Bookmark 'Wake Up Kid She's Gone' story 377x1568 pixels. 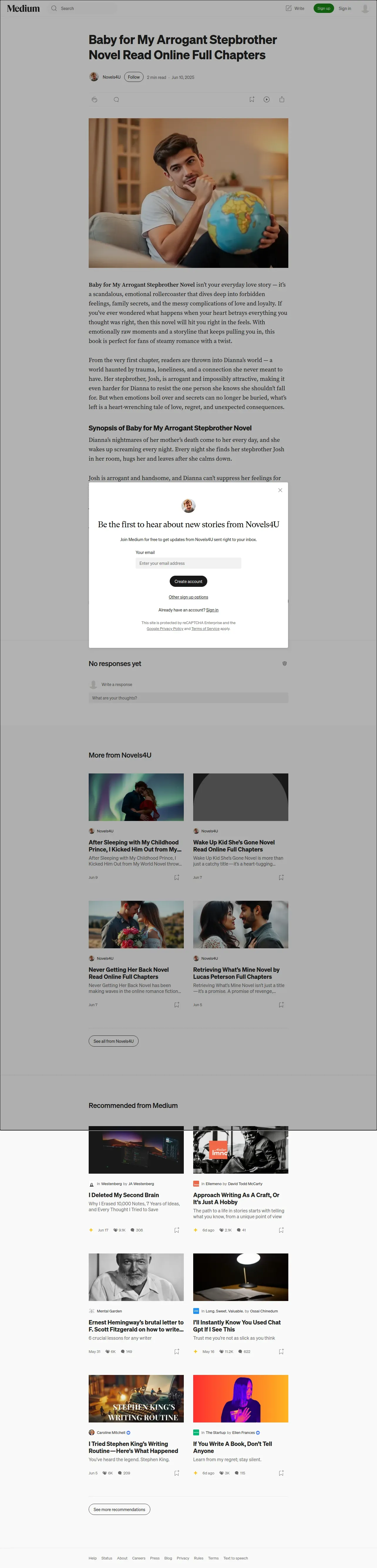click(281, 877)
